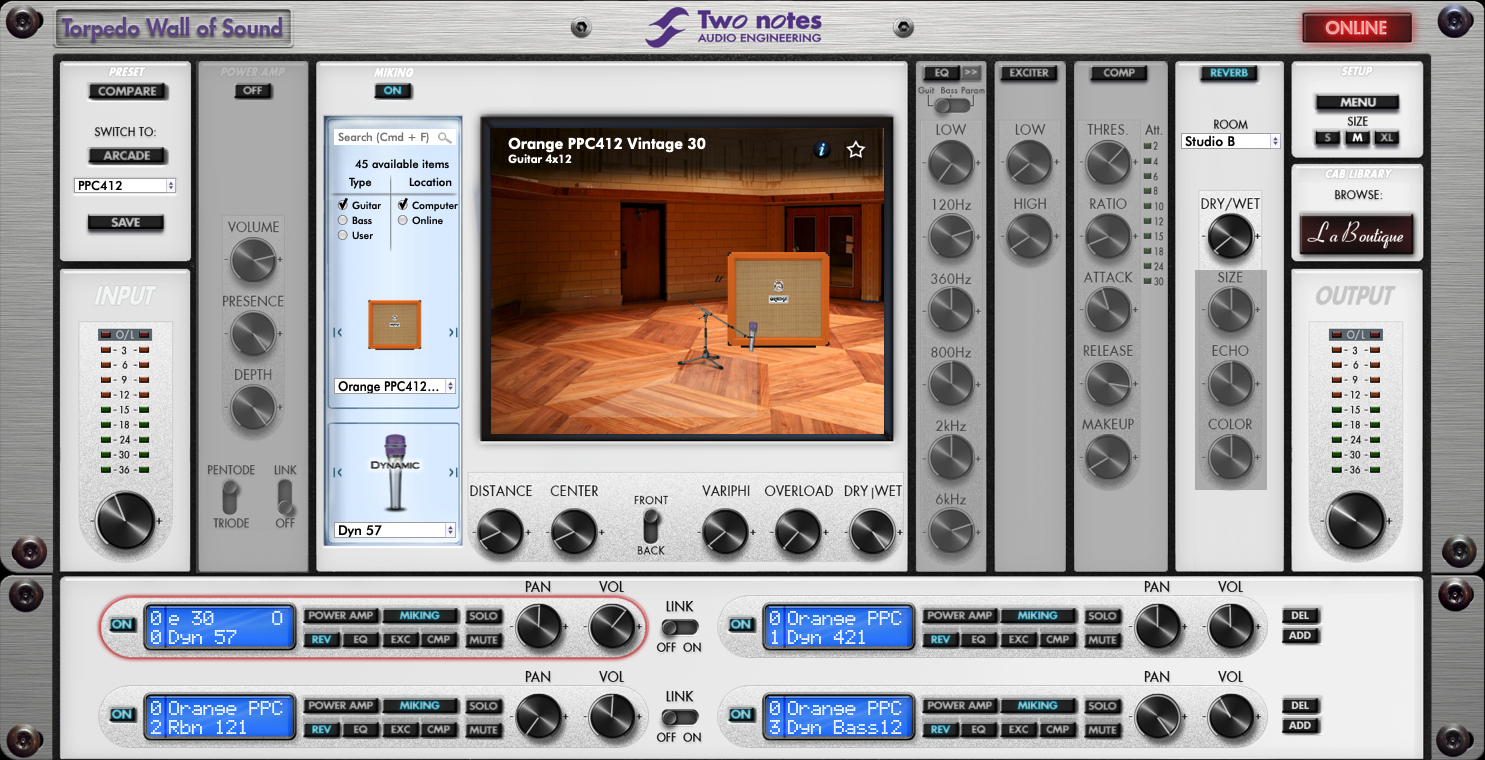Expand the Dyn 57 microphone dropdown
This screenshot has width=1485, height=760.
point(395,530)
